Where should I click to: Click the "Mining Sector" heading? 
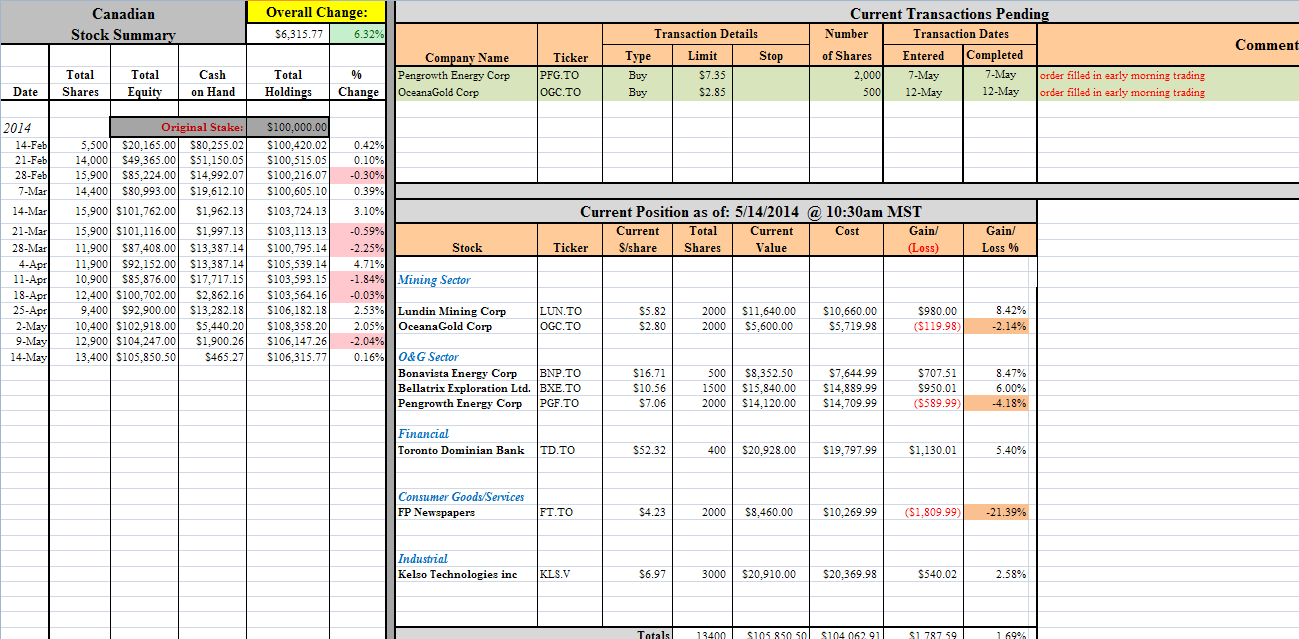pyautogui.click(x=435, y=280)
